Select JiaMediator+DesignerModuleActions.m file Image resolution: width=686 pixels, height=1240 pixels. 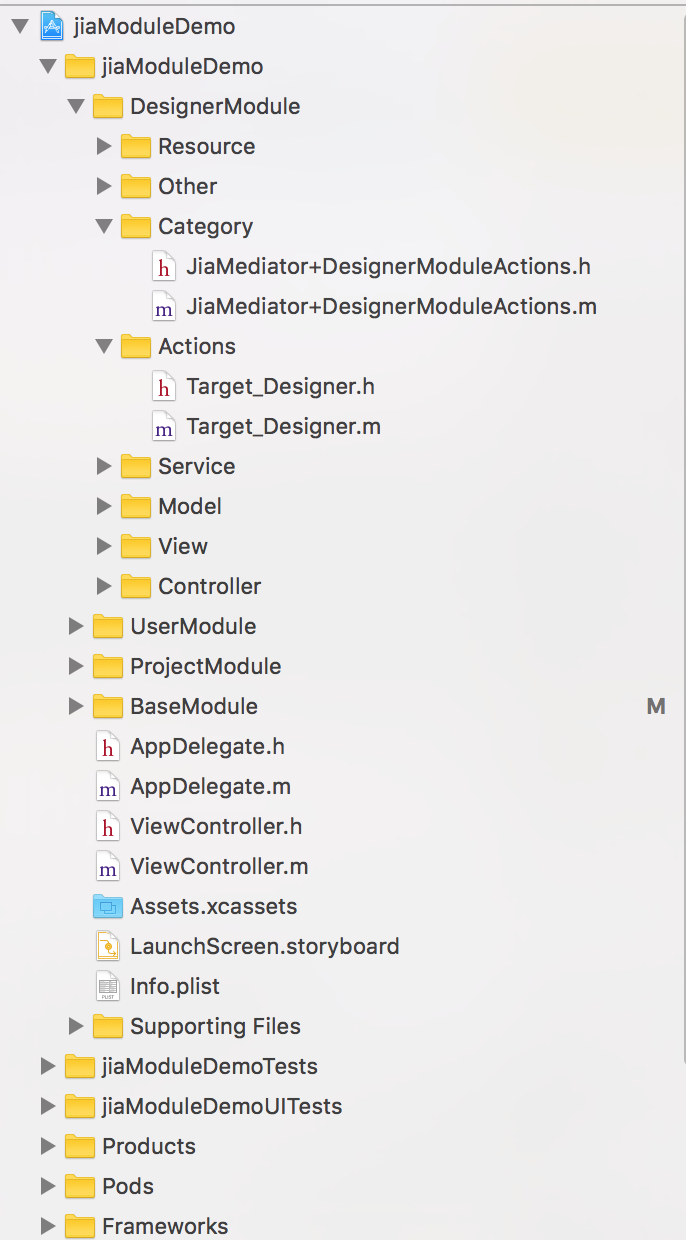click(x=391, y=306)
